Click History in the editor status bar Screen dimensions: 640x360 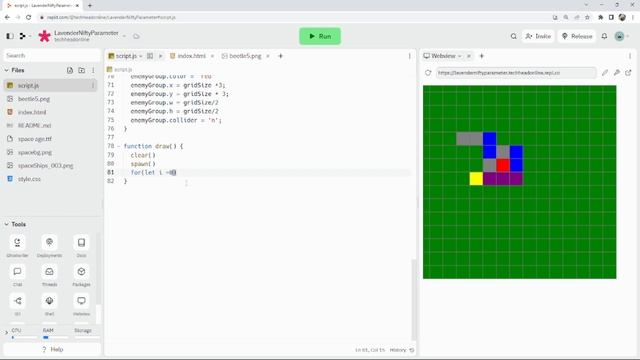[x=401, y=350]
